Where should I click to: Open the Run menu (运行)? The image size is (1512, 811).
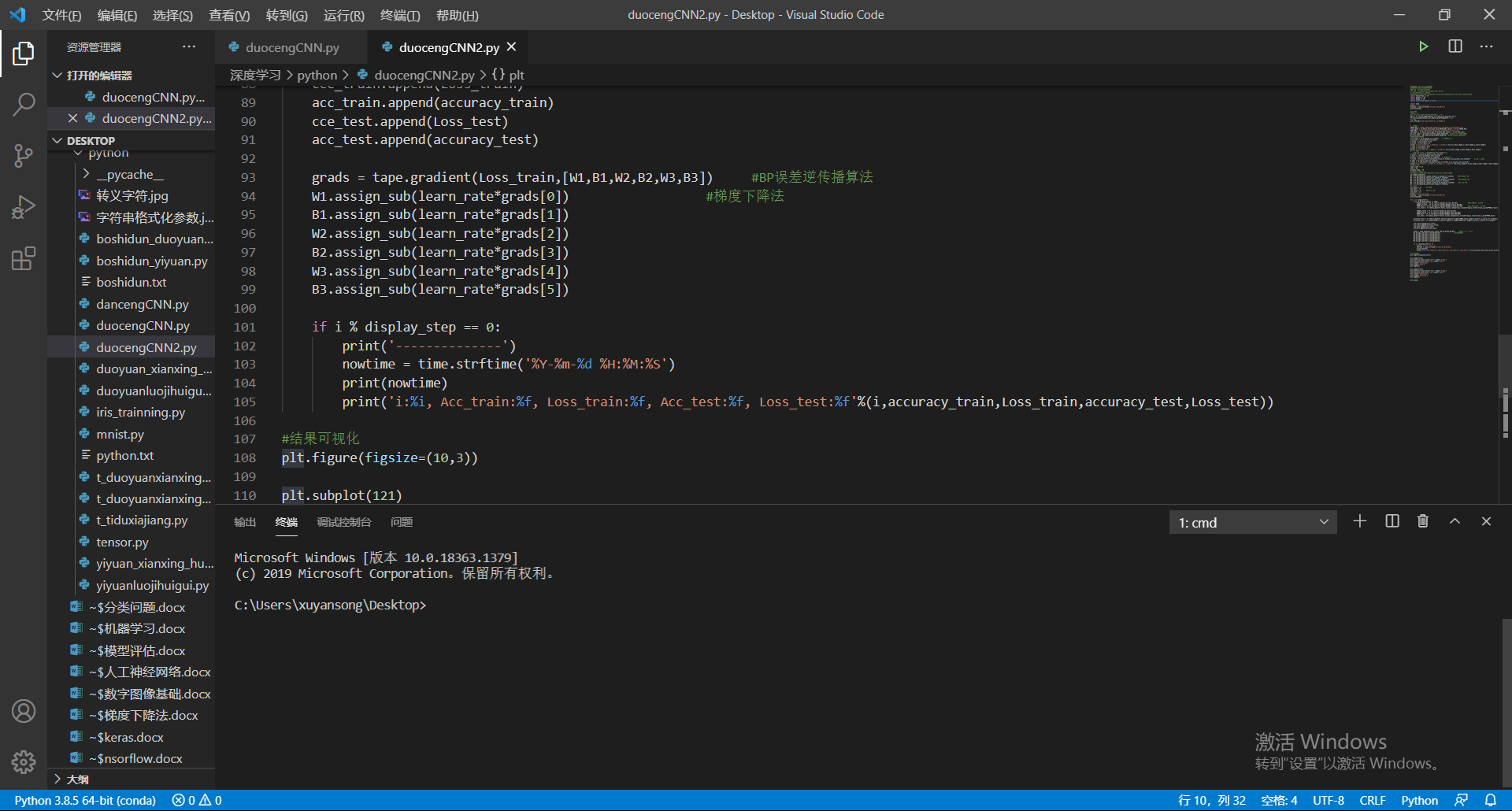343,15
